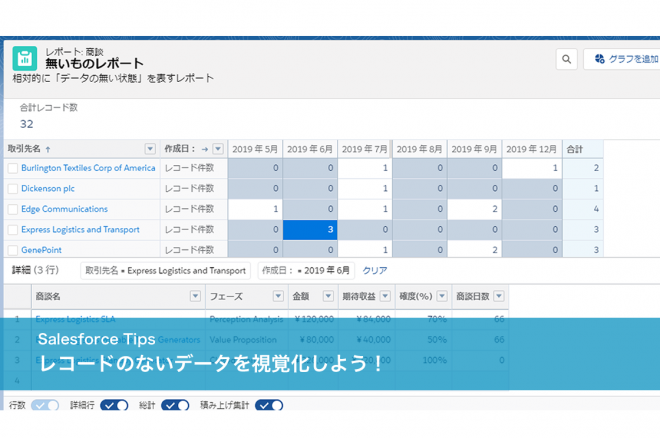The width and height of the screenshot is (660, 438).
Task: Click the 2019年5月 column header
Action: 255,149
